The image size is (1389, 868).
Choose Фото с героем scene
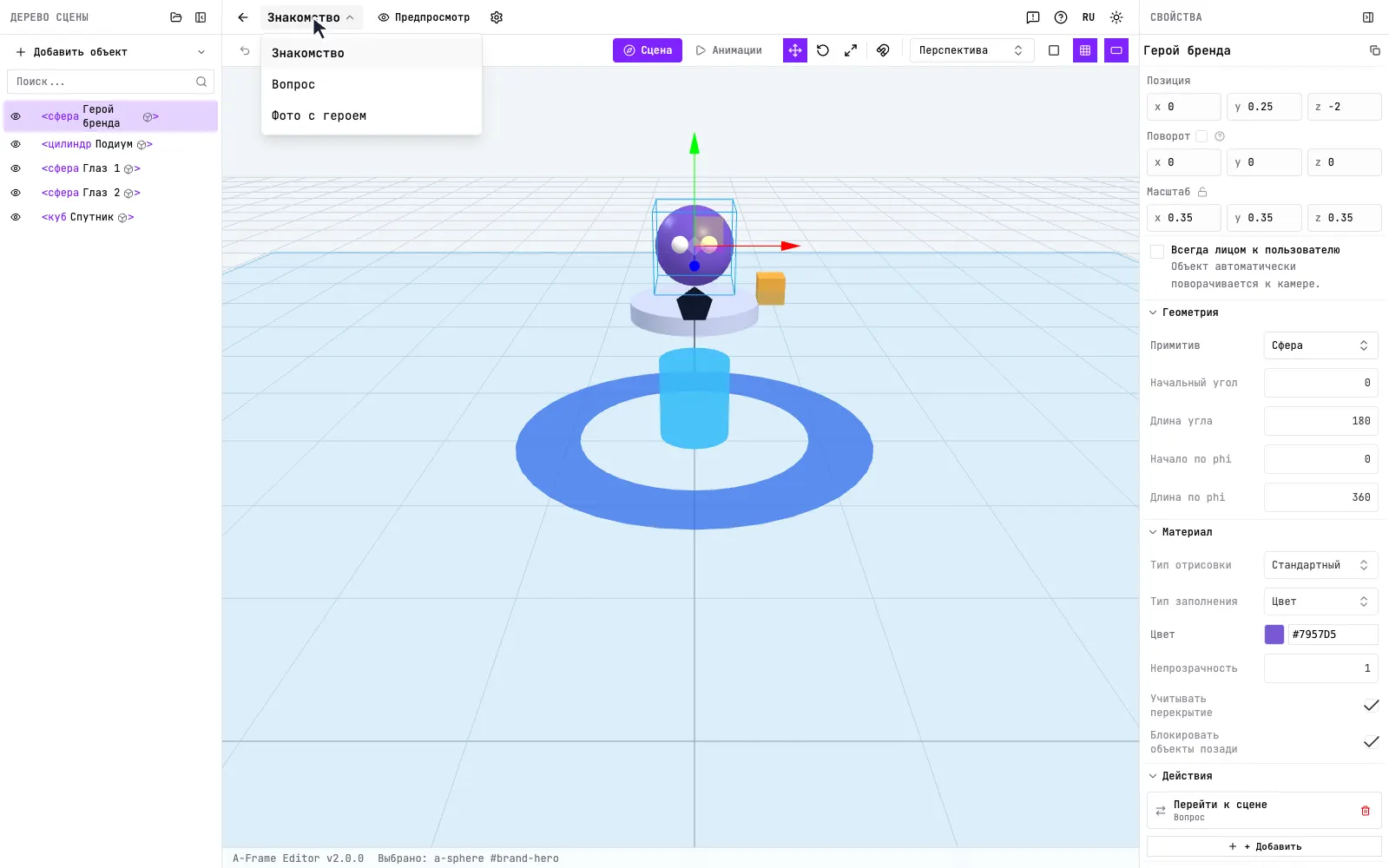click(x=372, y=115)
